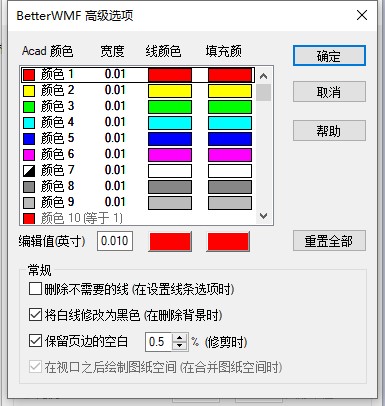Viewport: 385px width, 406px height.
Task: Click the grayed 在视口之后绘制图纸空间 checkbox
Action: pyautogui.click(x=35, y=367)
